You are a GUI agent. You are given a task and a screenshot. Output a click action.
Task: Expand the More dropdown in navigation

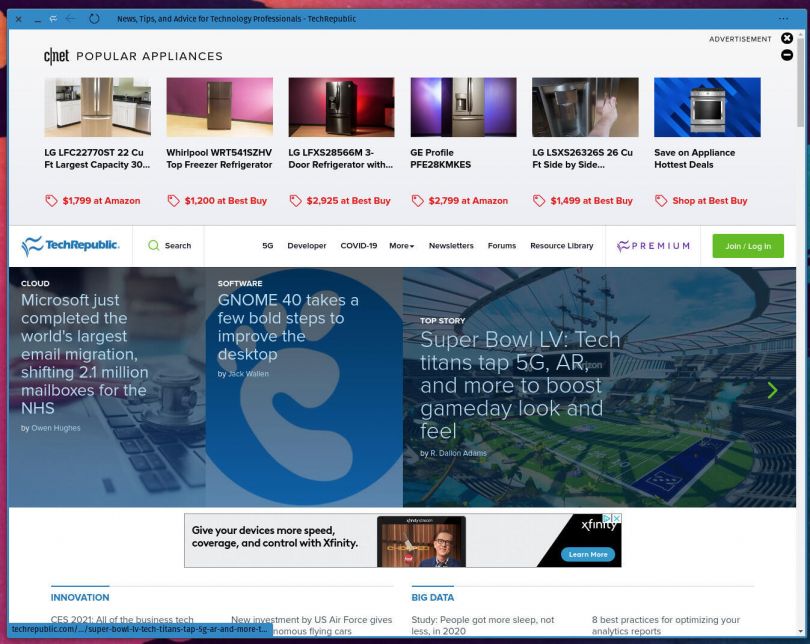pos(401,246)
